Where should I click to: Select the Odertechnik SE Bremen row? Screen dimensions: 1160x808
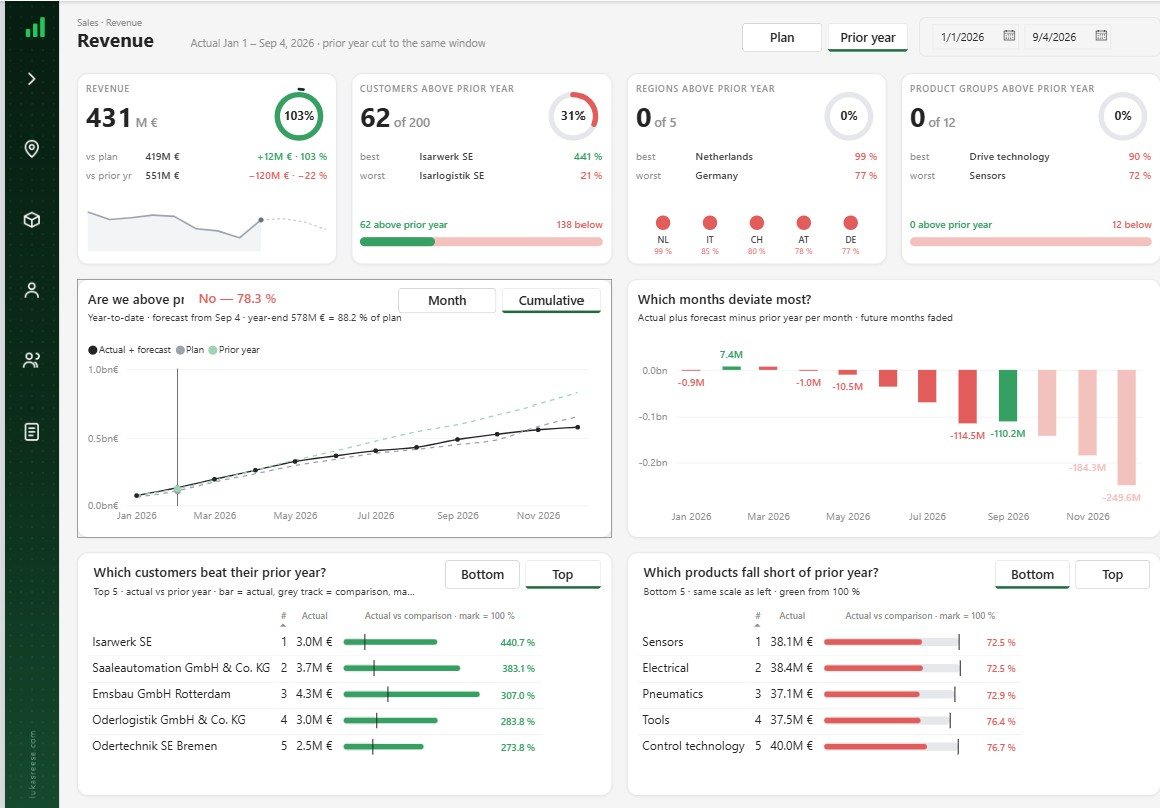[x=313, y=746]
